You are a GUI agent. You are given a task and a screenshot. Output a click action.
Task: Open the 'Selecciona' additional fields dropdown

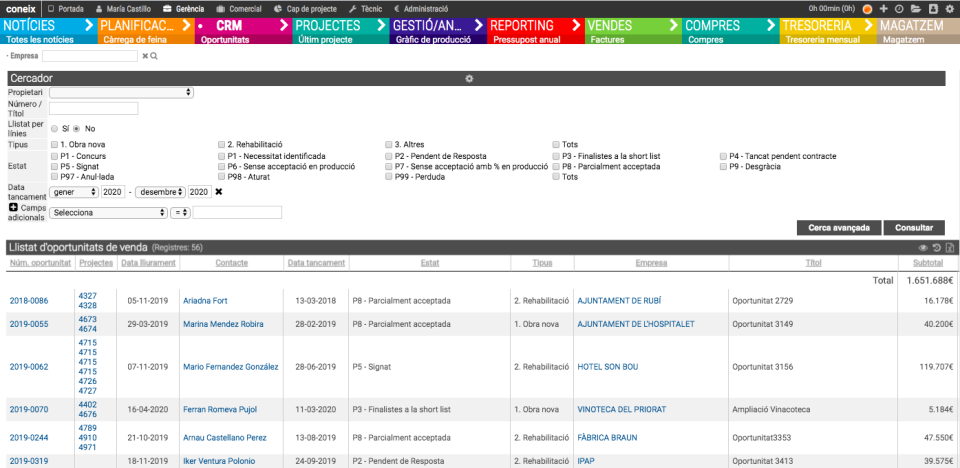(x=108, y=212)
